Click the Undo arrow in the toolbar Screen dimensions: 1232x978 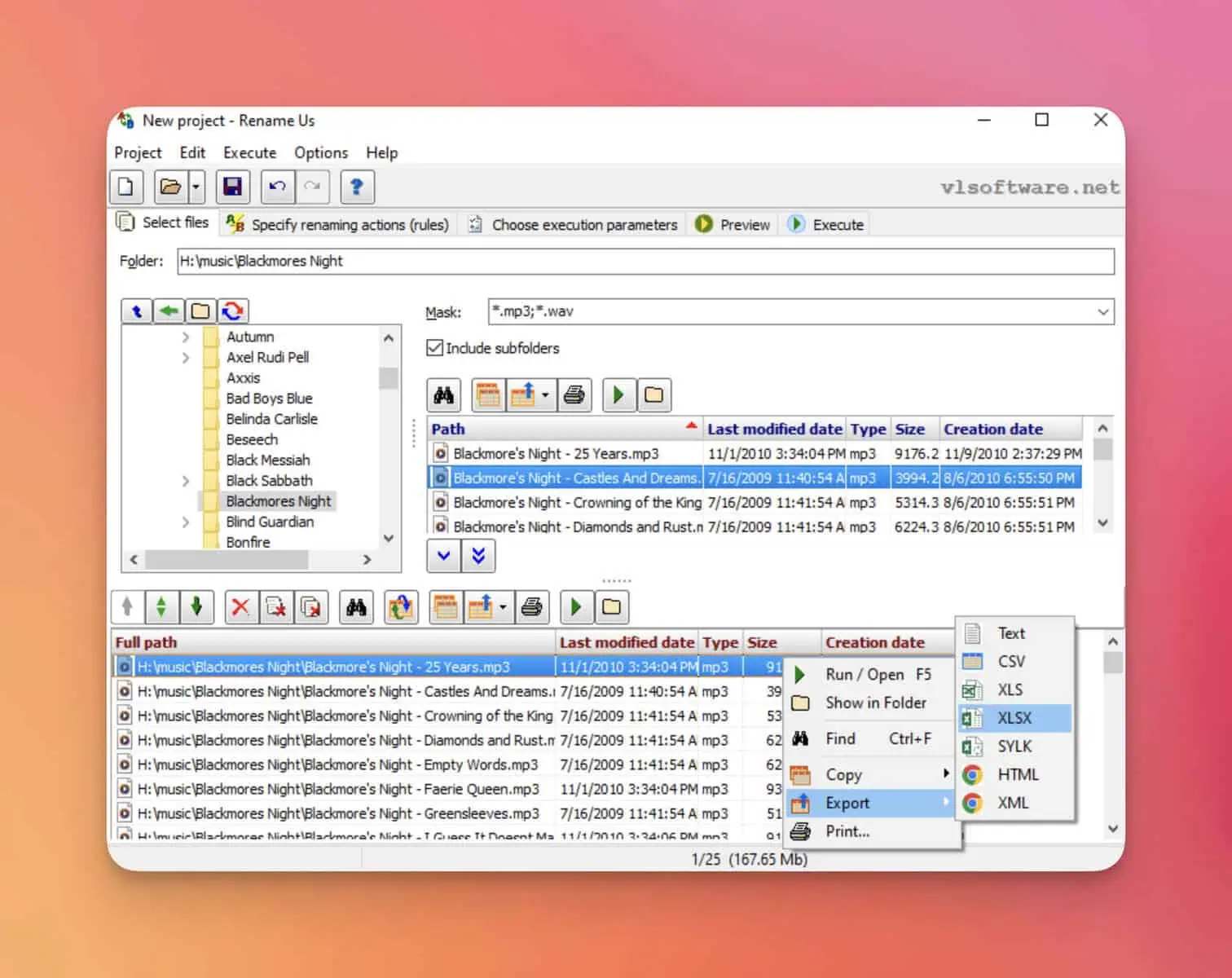277,187
